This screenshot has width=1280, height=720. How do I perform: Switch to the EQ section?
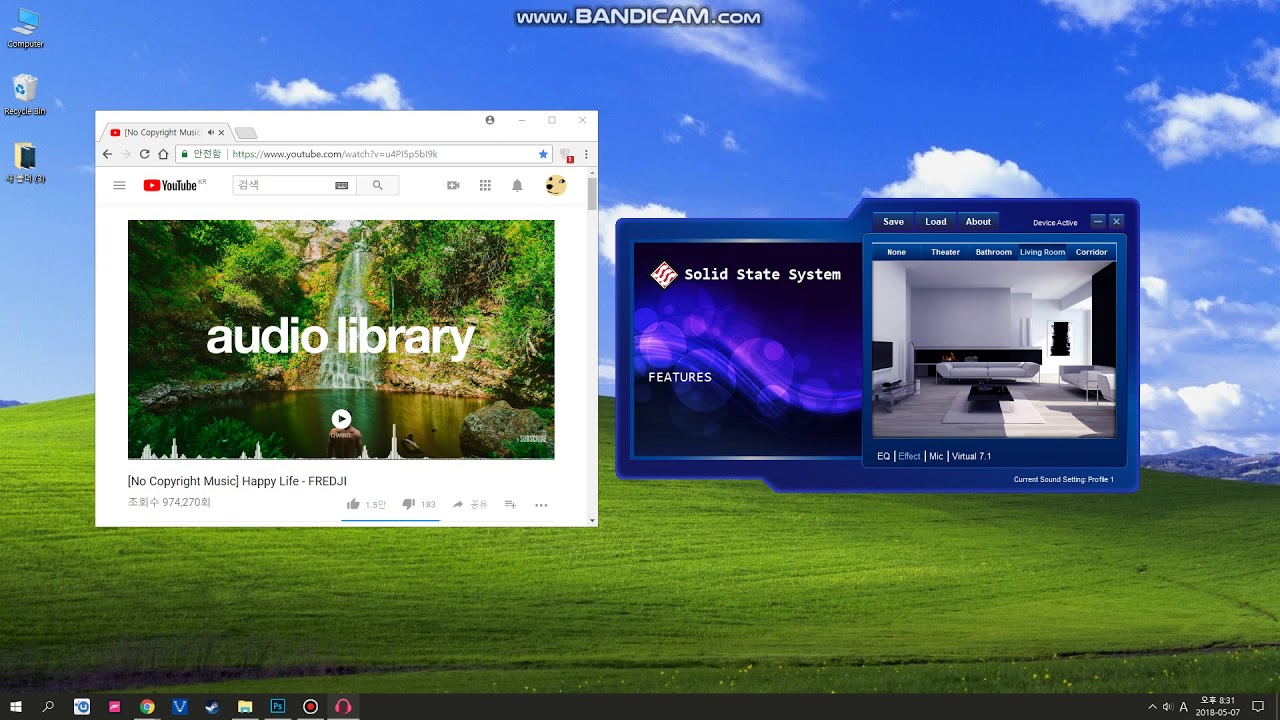tap(883, 456)
